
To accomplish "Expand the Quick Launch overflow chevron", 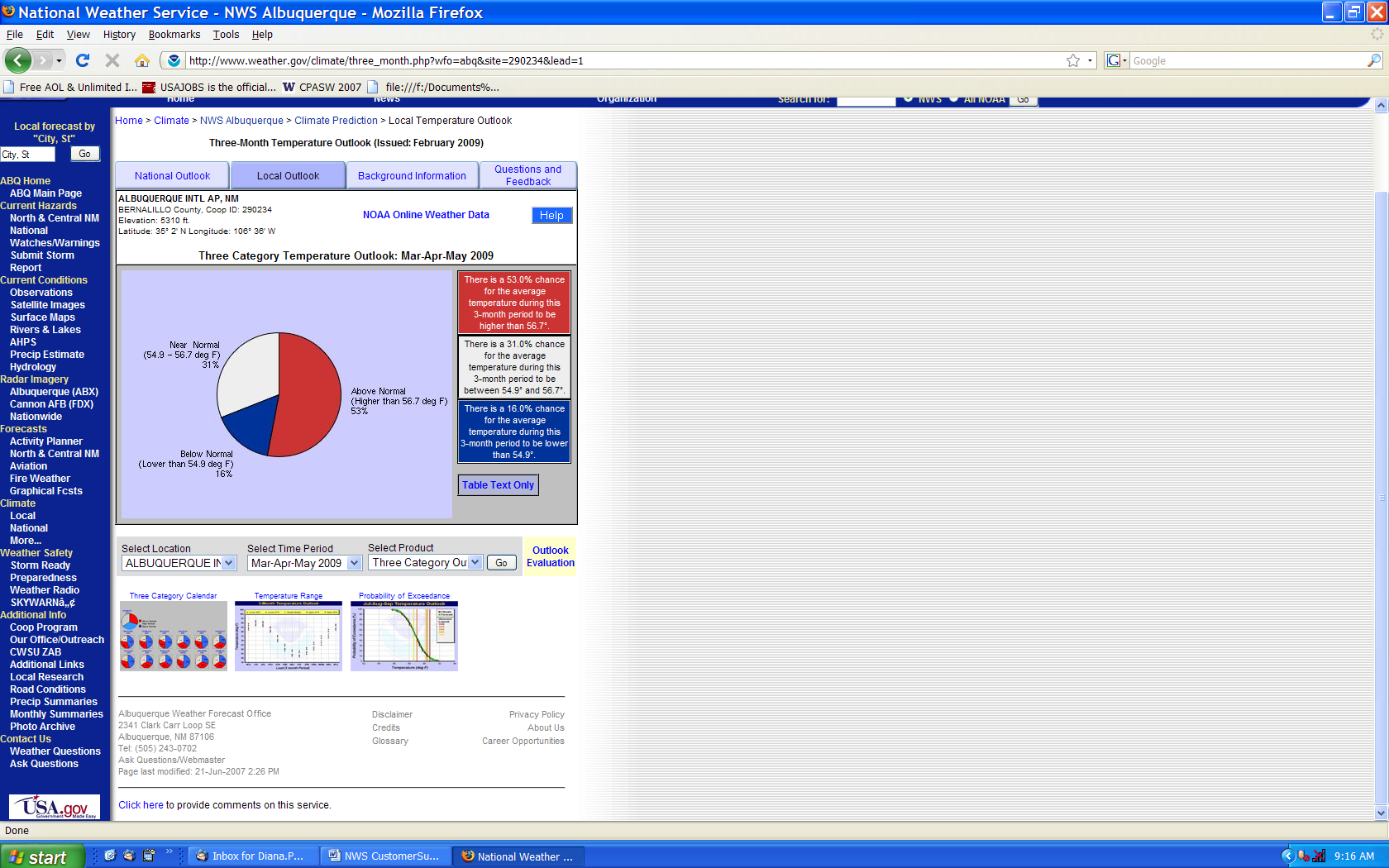I will (x=169, y=851).
